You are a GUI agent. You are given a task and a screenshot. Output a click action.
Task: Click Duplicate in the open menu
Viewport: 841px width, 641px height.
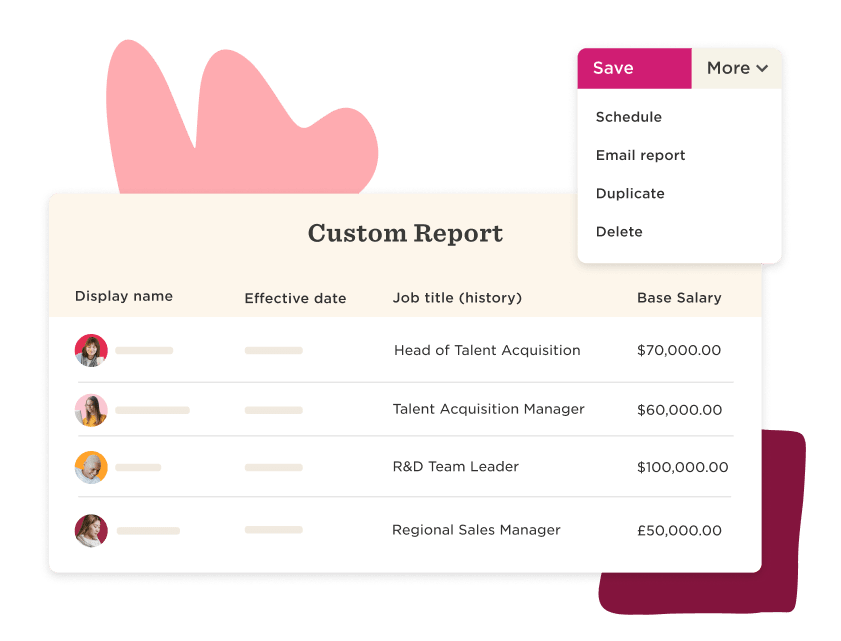point(630,193)
